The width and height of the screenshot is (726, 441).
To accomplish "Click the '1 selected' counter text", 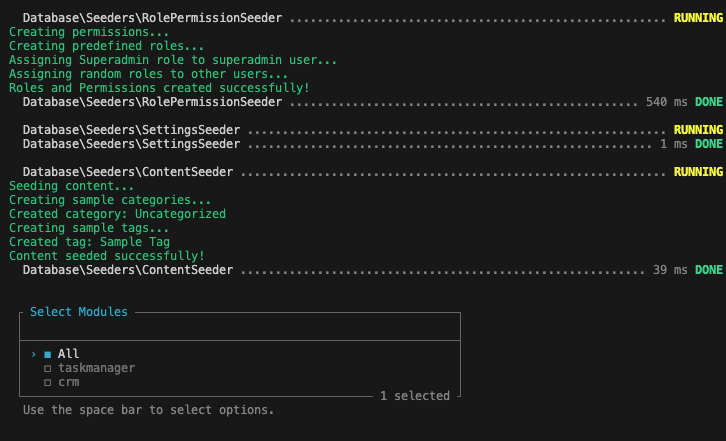I will pos(415,396).
